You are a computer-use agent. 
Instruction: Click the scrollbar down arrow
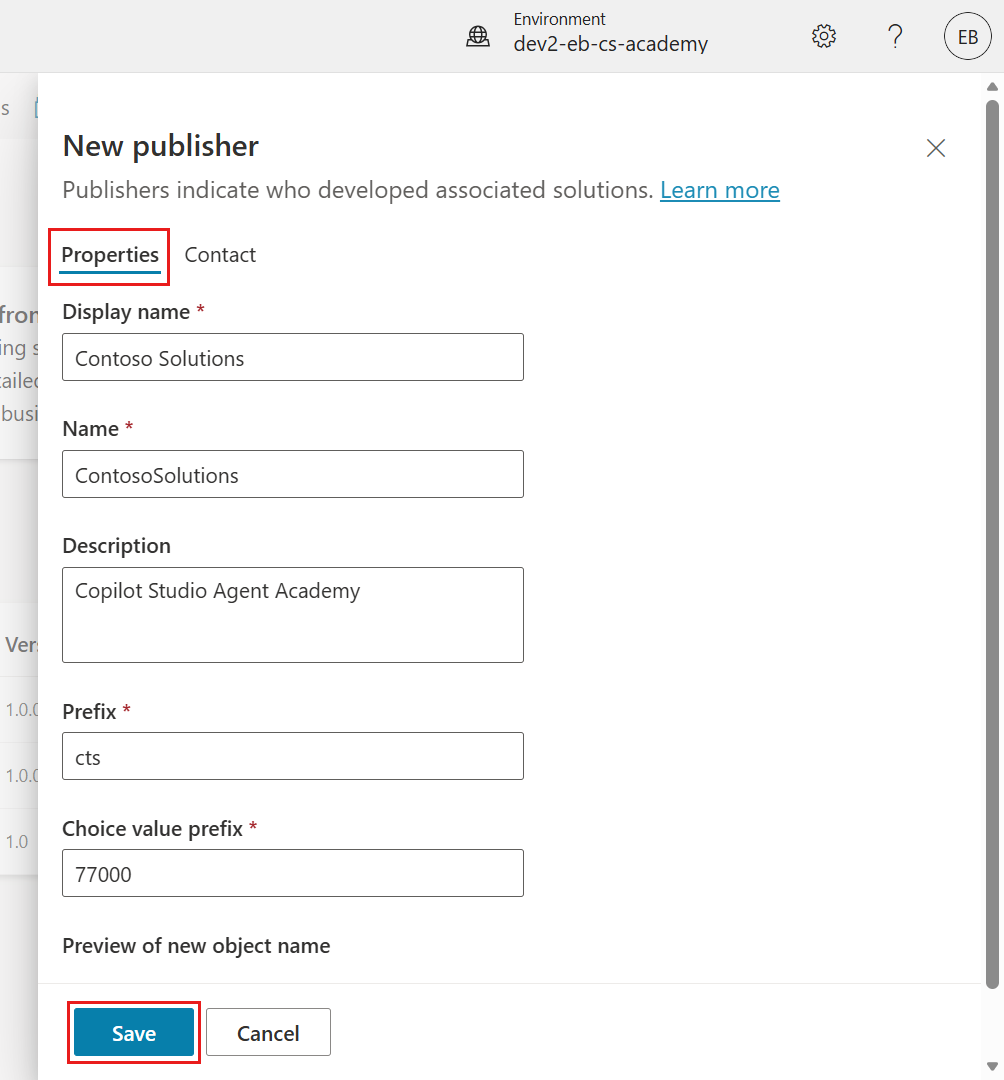(992, 1066)
